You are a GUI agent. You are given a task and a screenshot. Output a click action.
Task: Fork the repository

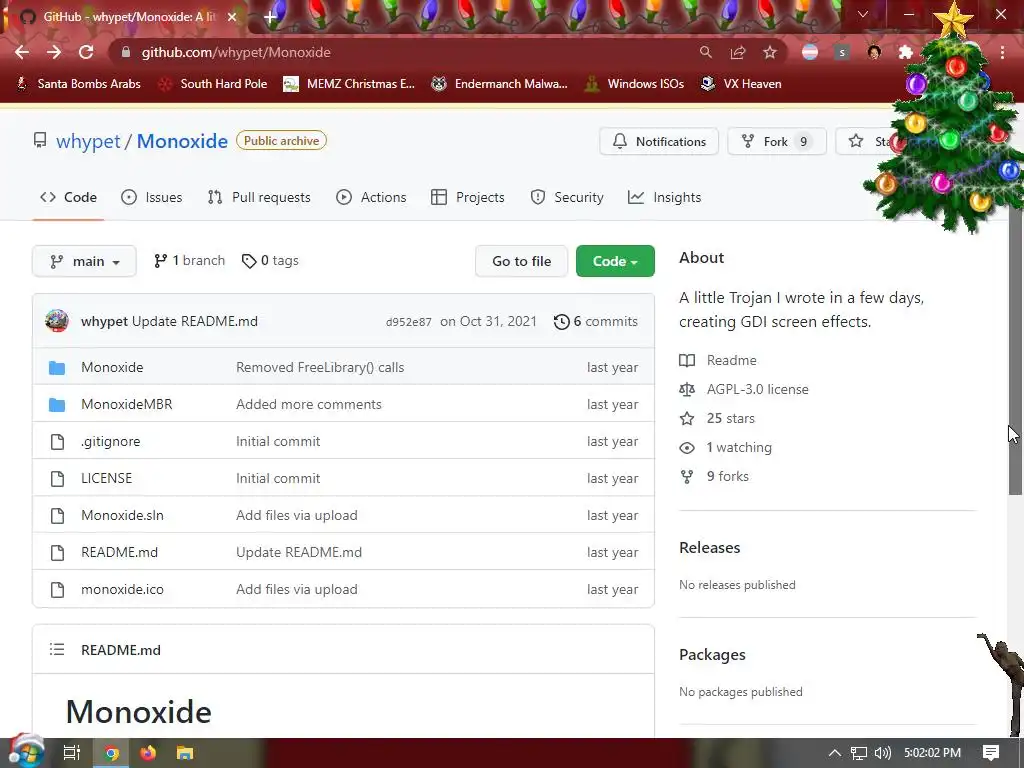776,142
